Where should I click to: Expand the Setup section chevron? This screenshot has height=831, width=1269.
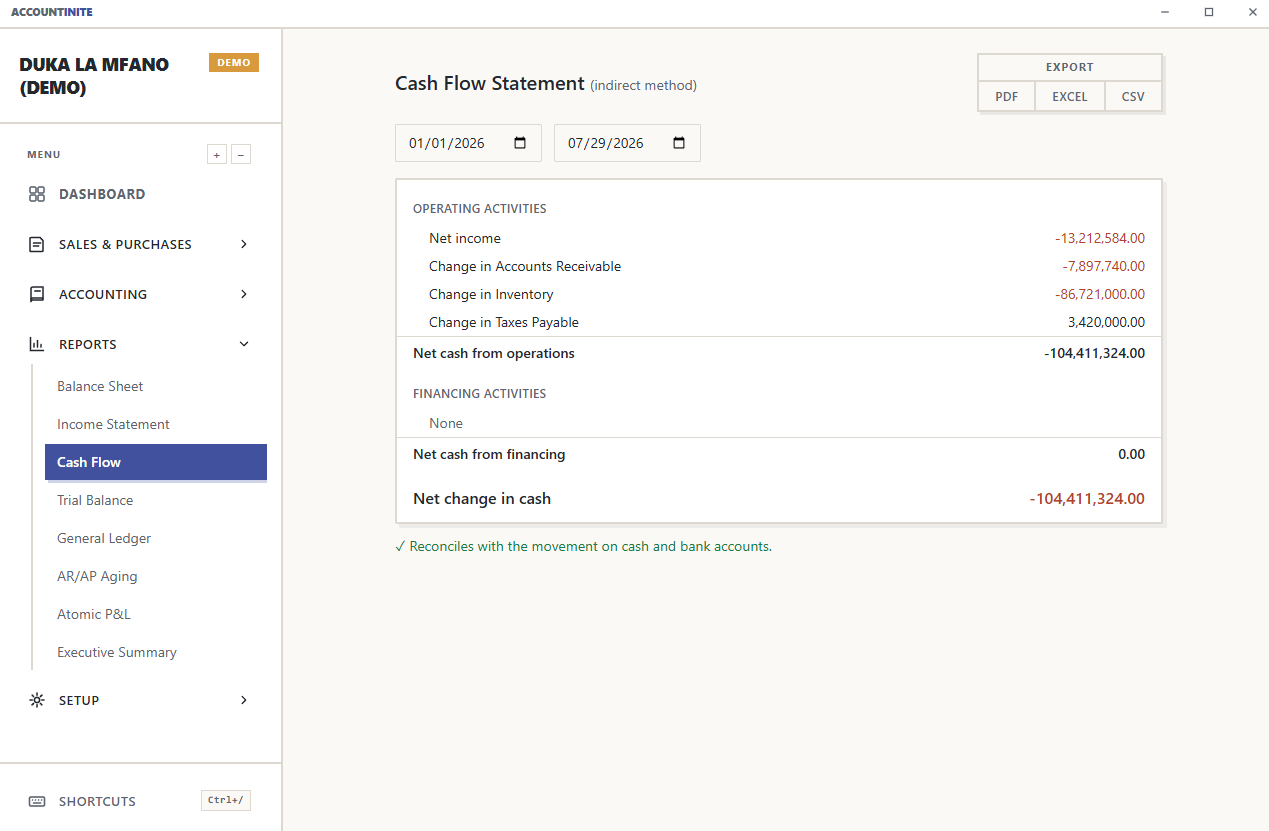click(x=244, y=700)
